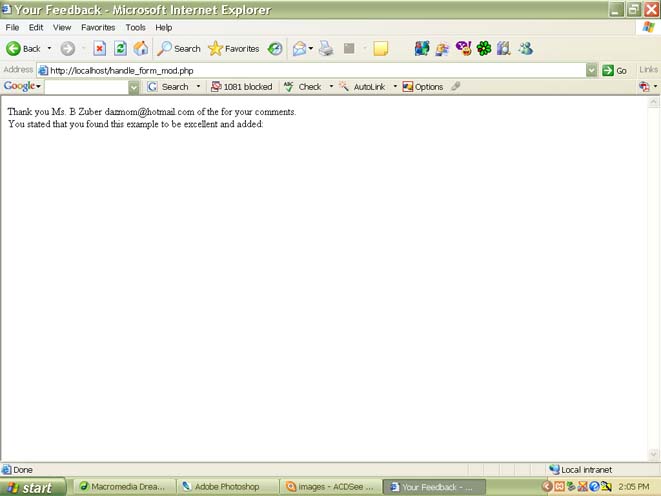Open the Back button history dropdown arrow
Screen dimensions: 661x496
[49, 49]
